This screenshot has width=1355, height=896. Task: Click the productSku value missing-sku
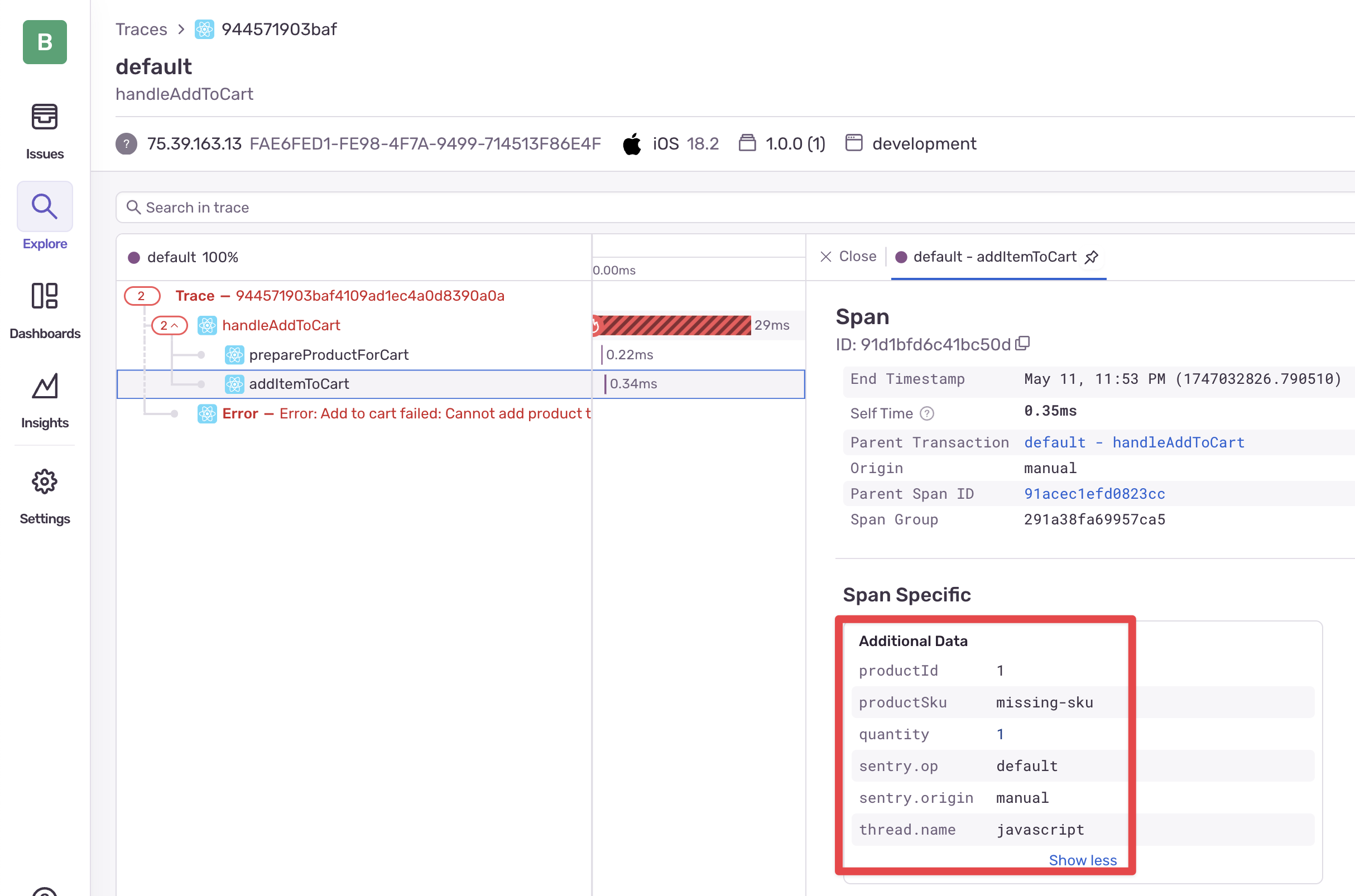pyautogui.click(x=1044, y=702)
